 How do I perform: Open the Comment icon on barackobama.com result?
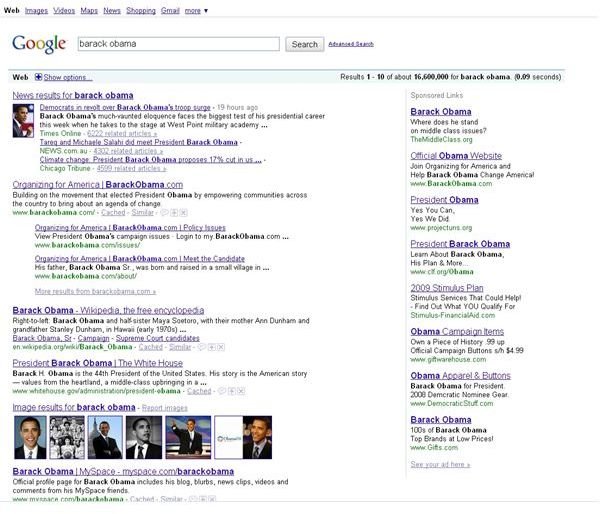(x=164, y=212)
